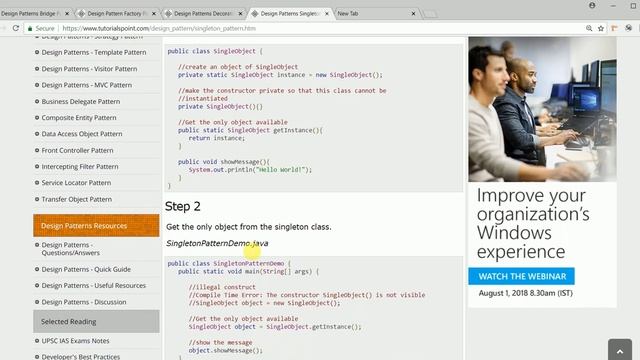
Task: Open Front Controller Pattern link
Action: (77, 150)
